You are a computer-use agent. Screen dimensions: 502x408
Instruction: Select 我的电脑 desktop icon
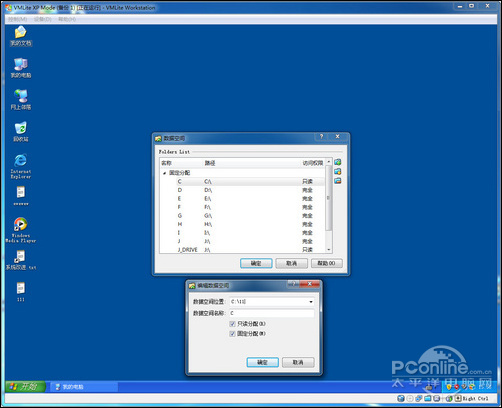click(21, 68)
